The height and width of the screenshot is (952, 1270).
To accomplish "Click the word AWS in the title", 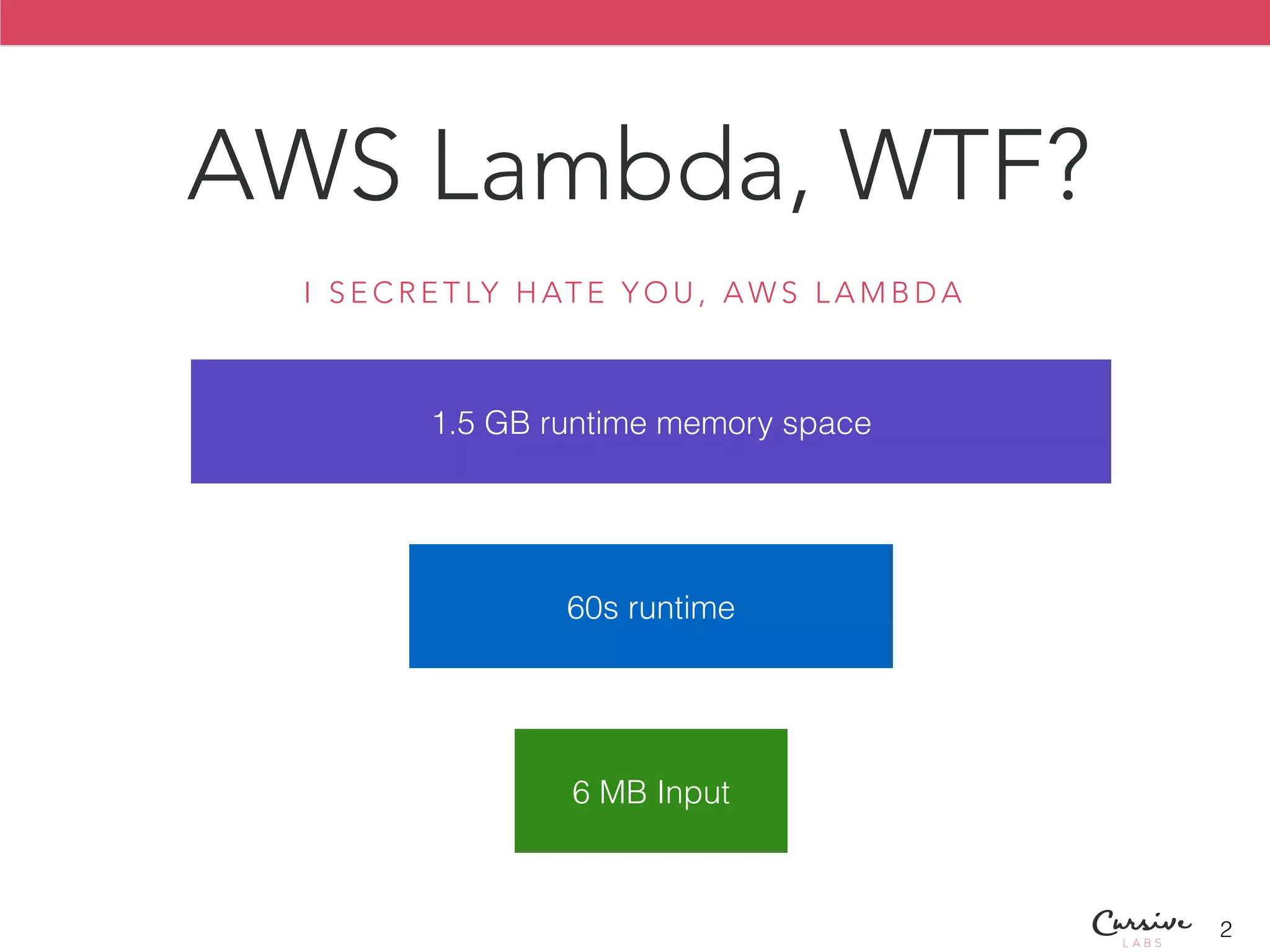I will [x=294, y=165].
